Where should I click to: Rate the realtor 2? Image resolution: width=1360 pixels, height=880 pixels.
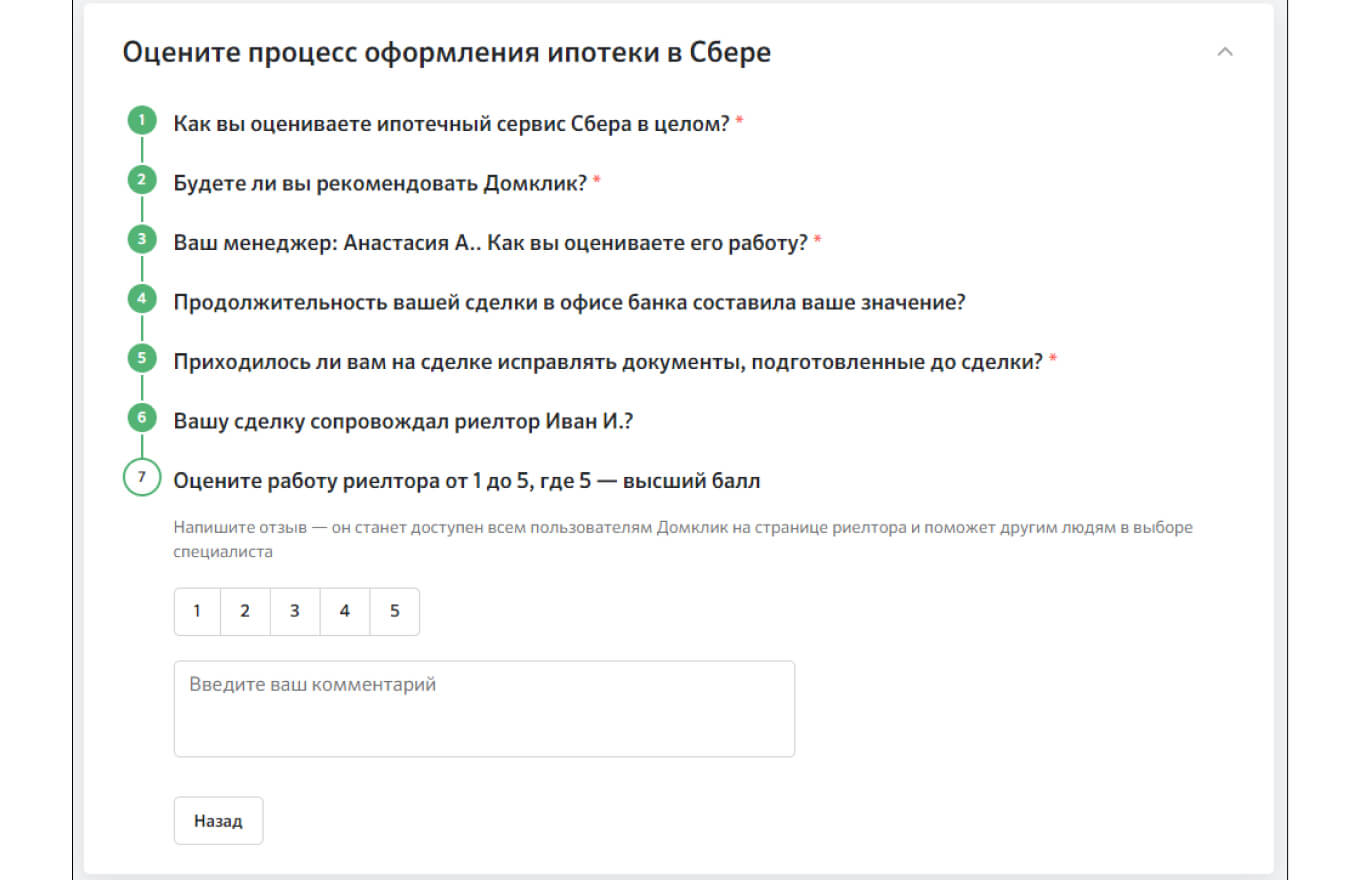click(x=245, y=611)
